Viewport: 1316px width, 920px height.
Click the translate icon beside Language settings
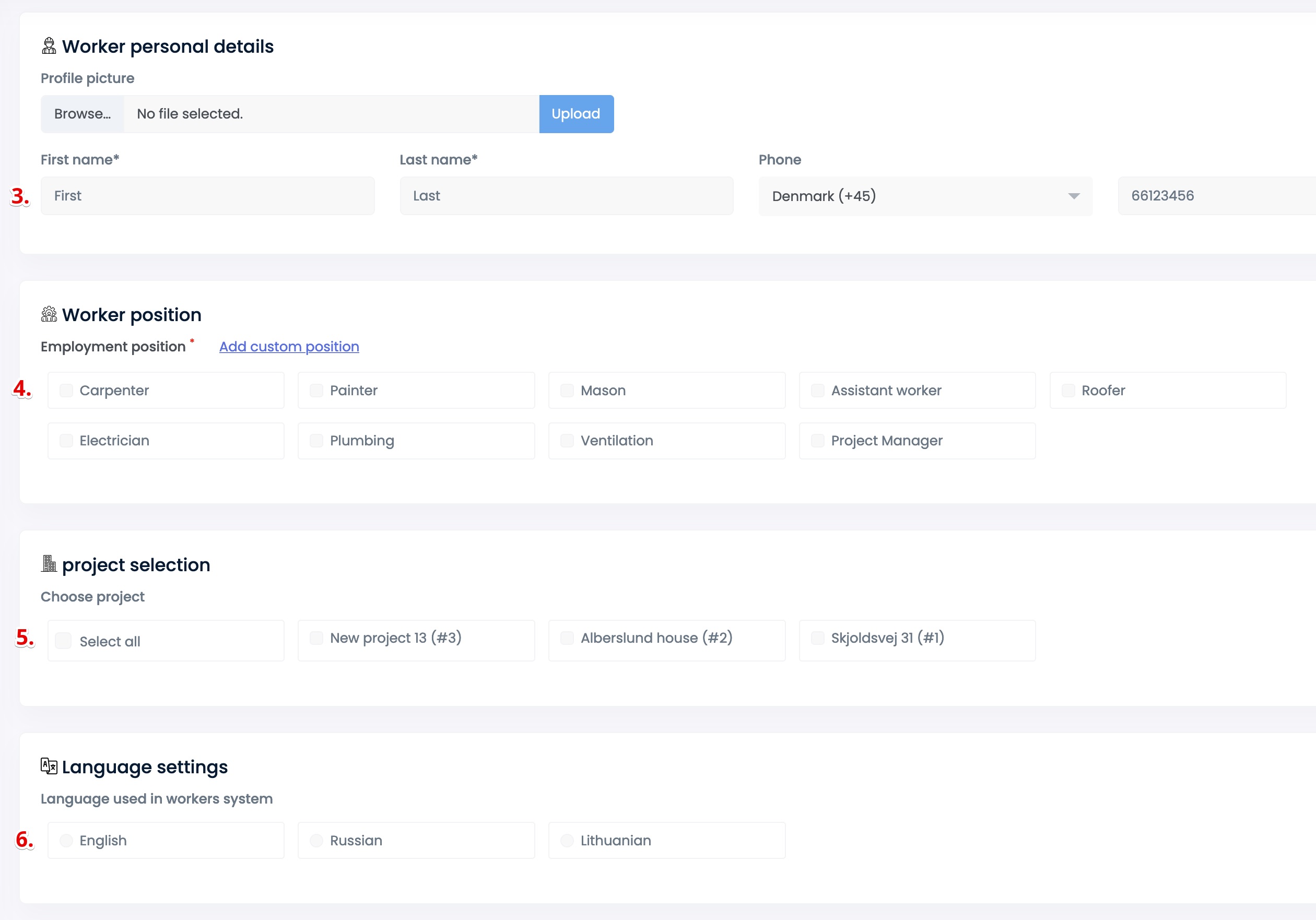click(49, 766)
